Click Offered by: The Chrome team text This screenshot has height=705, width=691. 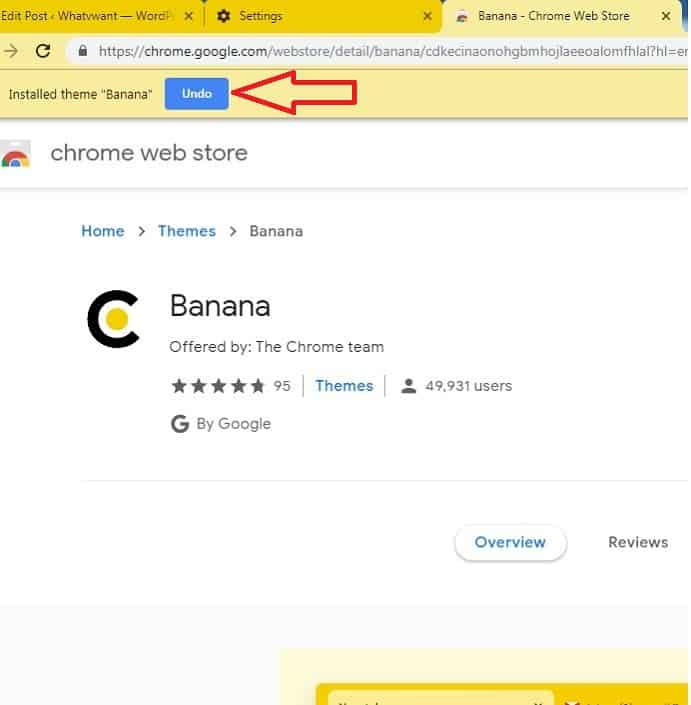[x=276, y=347]
